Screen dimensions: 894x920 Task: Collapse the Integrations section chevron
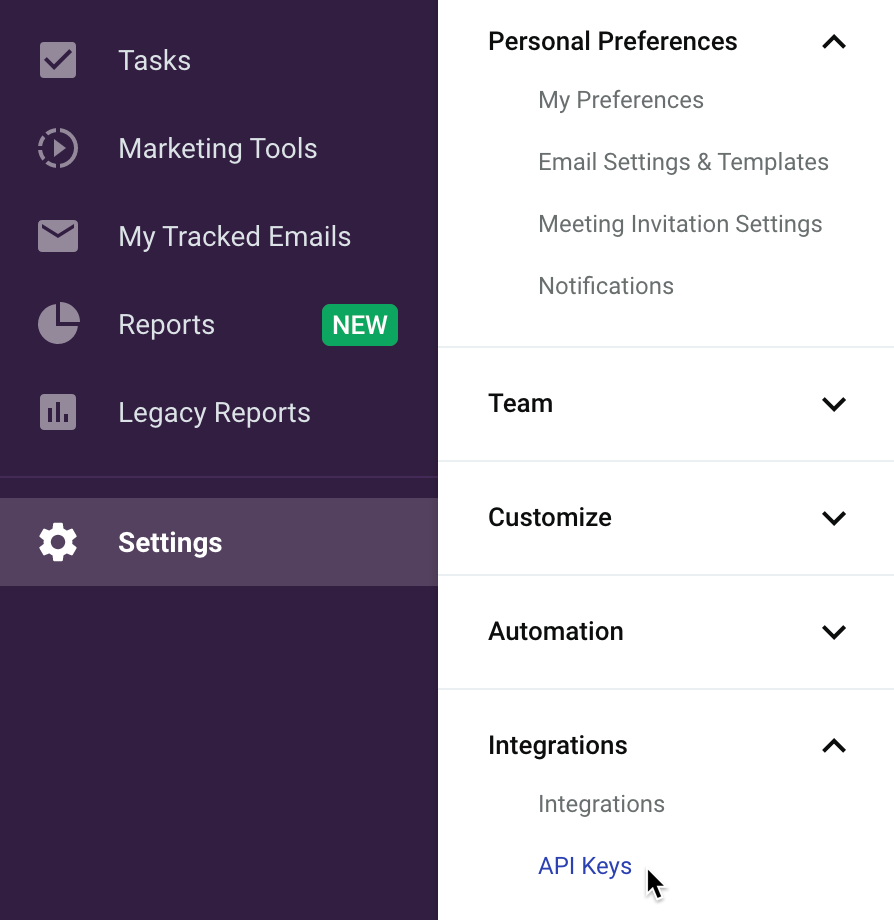(x=834, y=746)
